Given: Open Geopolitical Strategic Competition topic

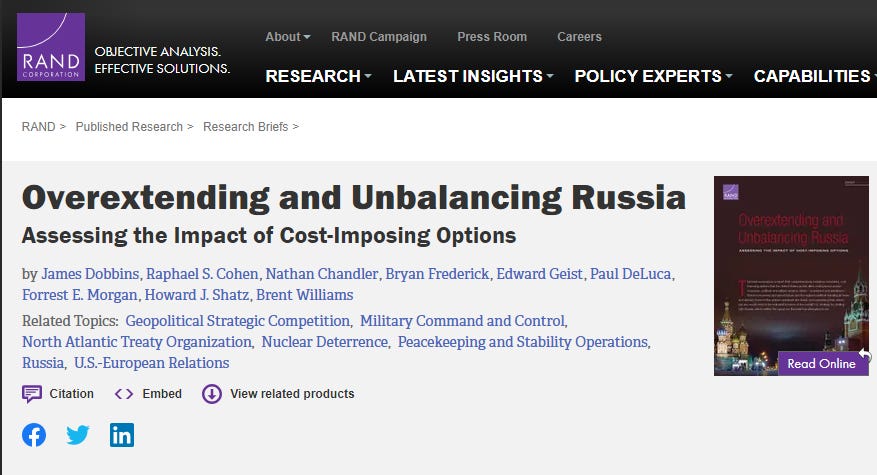Looking at the screenshot, I should (x=238, y=321).
